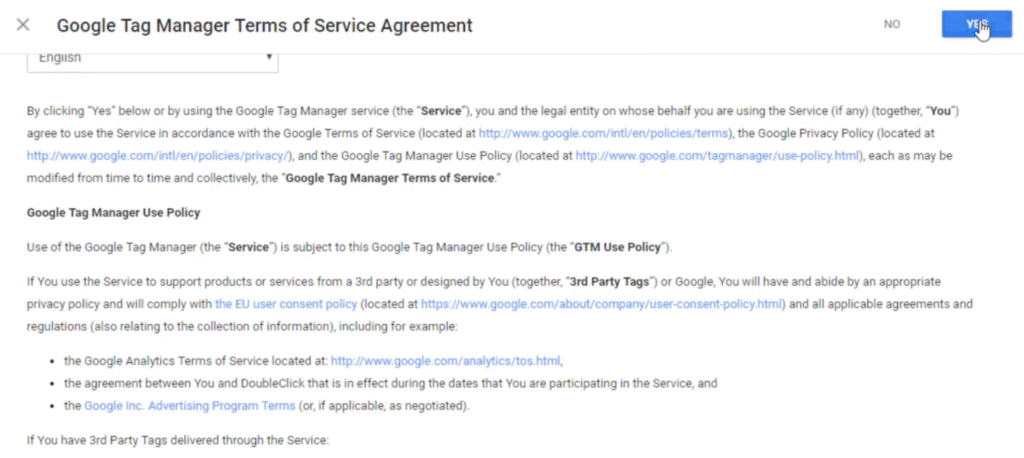Accept the agreement with the YES button
Viewport: 1024px width, 458px height.
coord(976,24)
